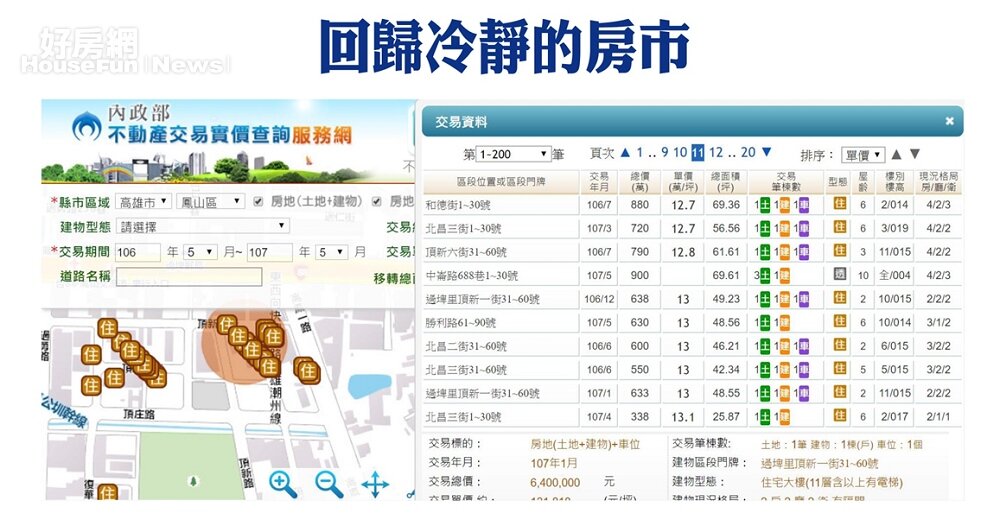This screenshot has width=1000, height=526.
Task: Open the 1~200 records range dropdown
Action: (x=513, y=154)
